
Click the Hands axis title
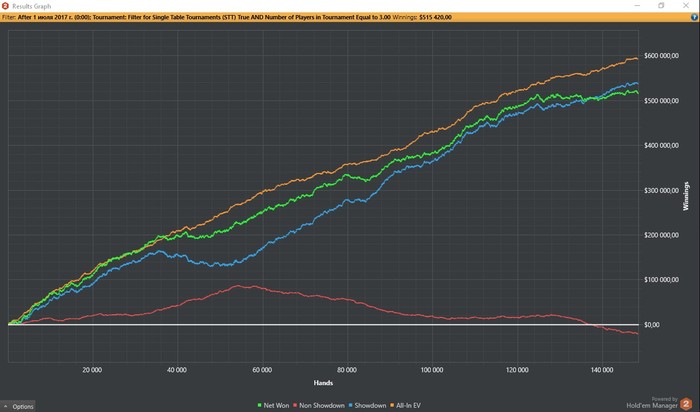323,383
